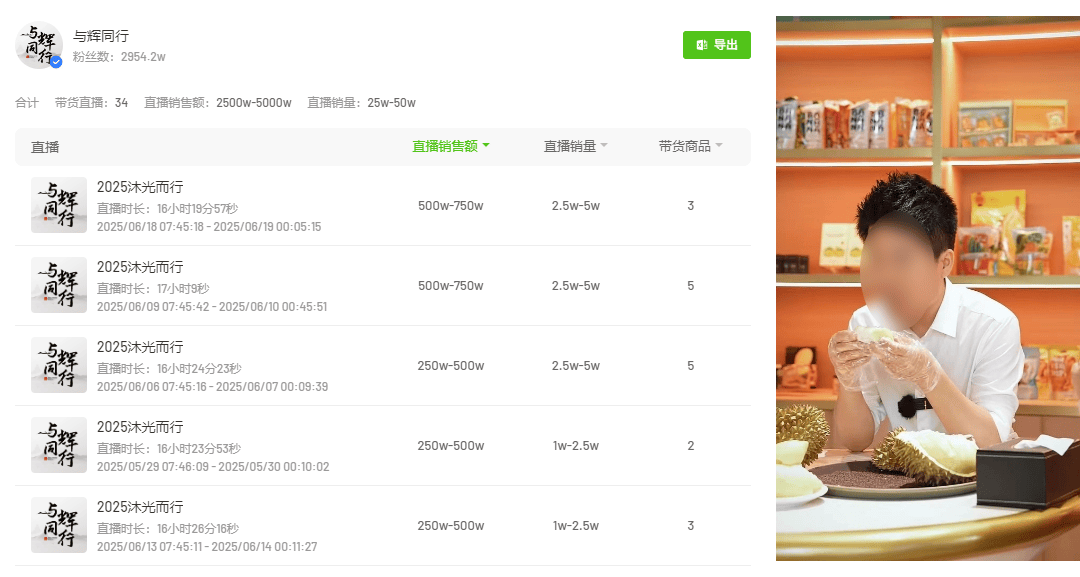Click the 直播销售额 2500w-5000w summary
Screen dimensions: 1080x577
(x=218, y=103)
